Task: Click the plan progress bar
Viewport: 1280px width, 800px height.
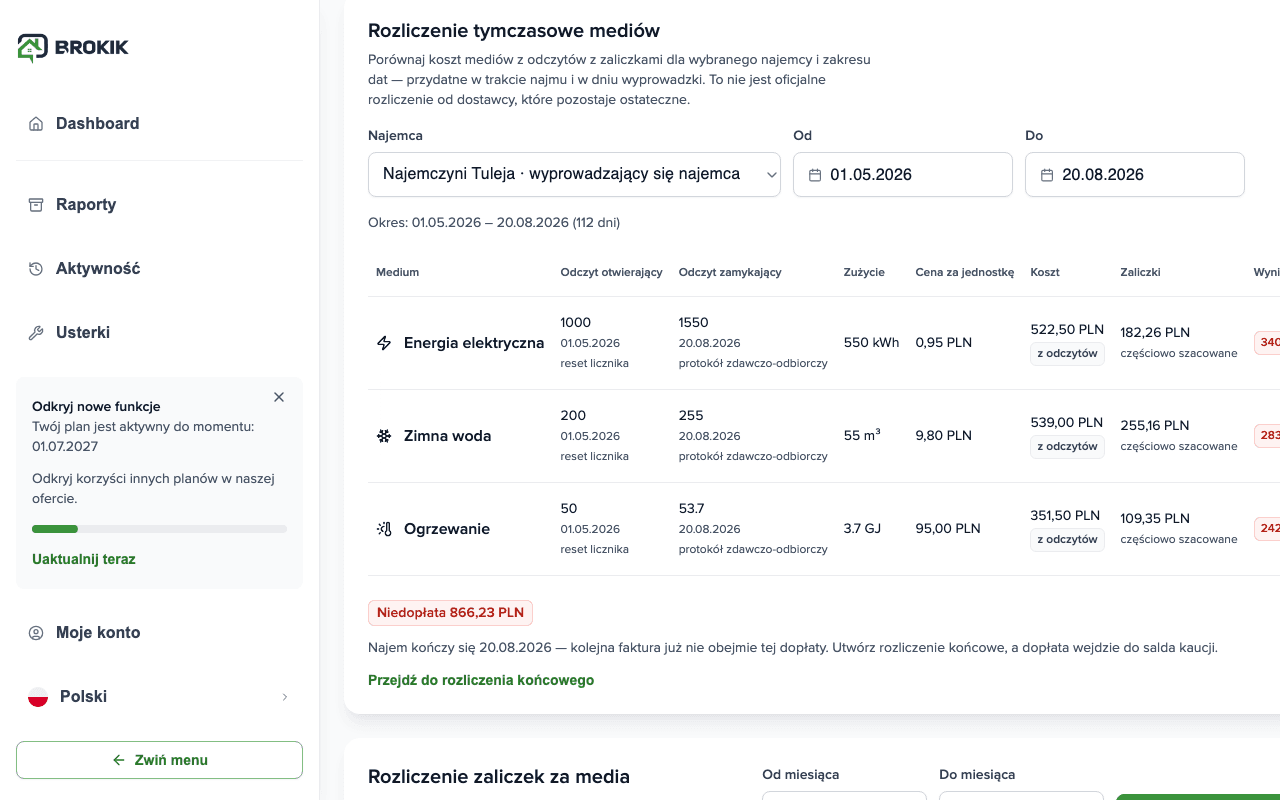Action: pyautogui.click(x=159, y=529)
